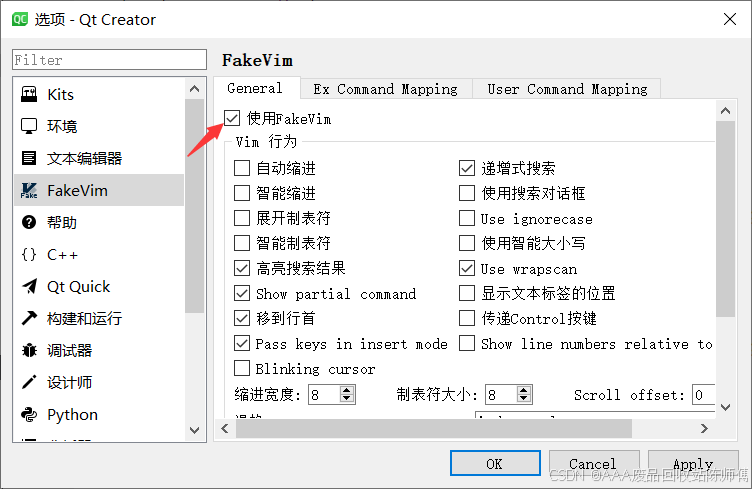Toggle Use wrapscan checkbox
The width and height of the screenshot is (752, 489).
(467, 268)
